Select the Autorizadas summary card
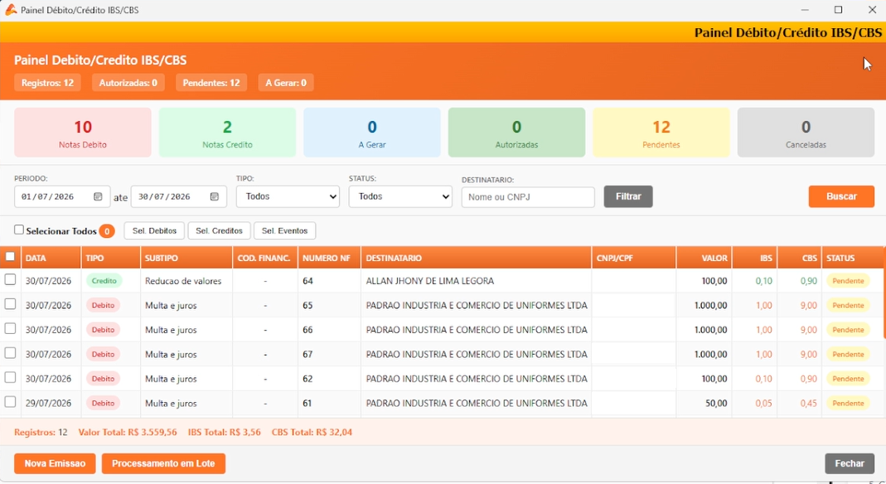Image resolution: width=886 pixels, height=484 pixels. (516, 133)
